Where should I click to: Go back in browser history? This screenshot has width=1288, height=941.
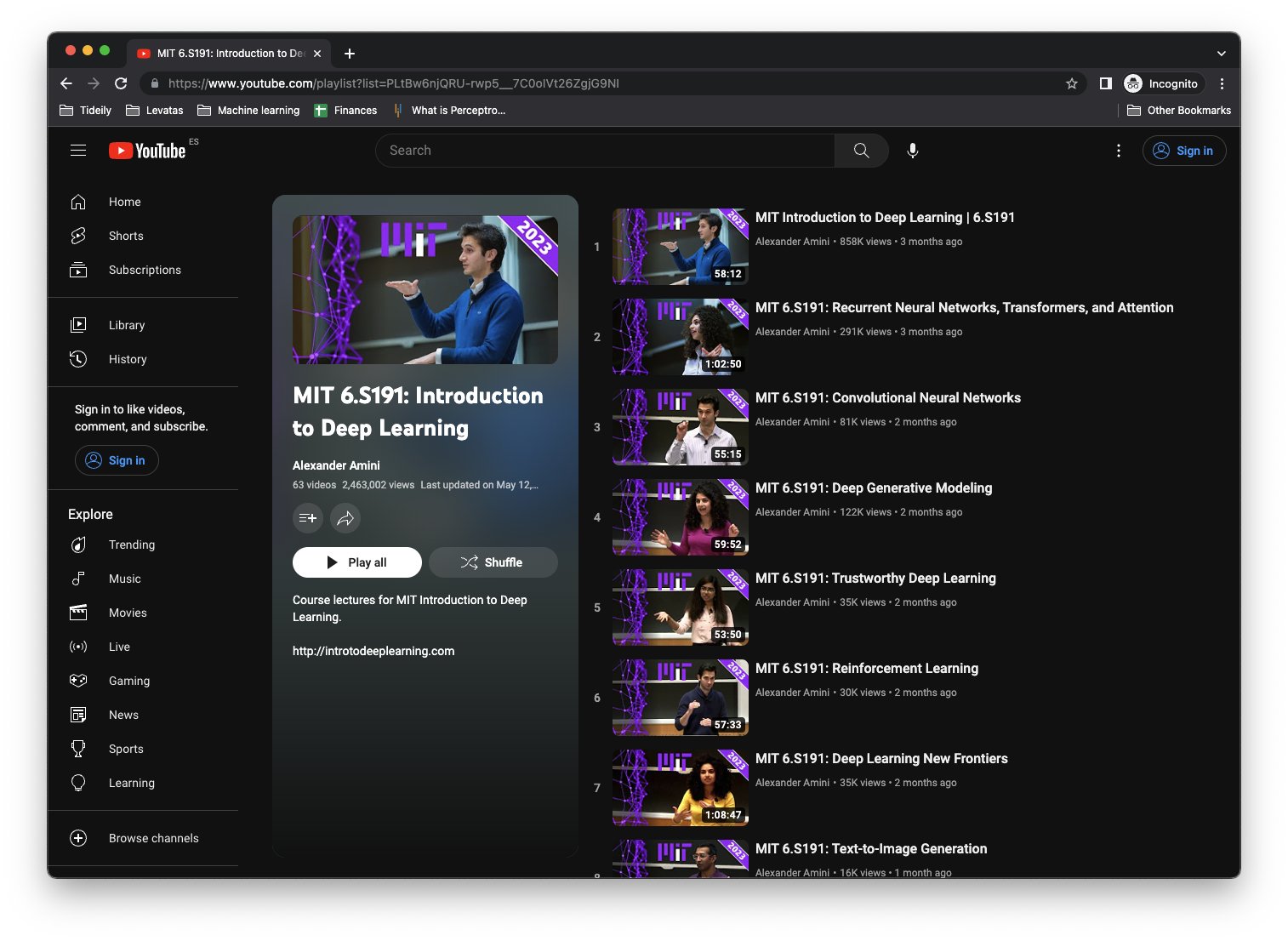tap(66, 83)
